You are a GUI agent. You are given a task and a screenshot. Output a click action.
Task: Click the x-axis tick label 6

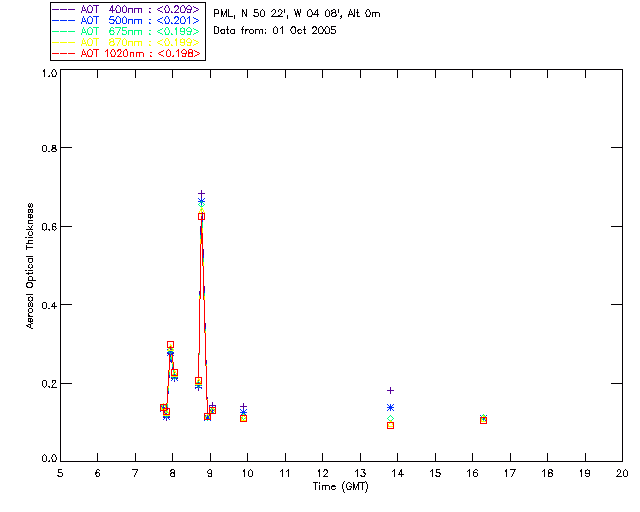[98, 473]
